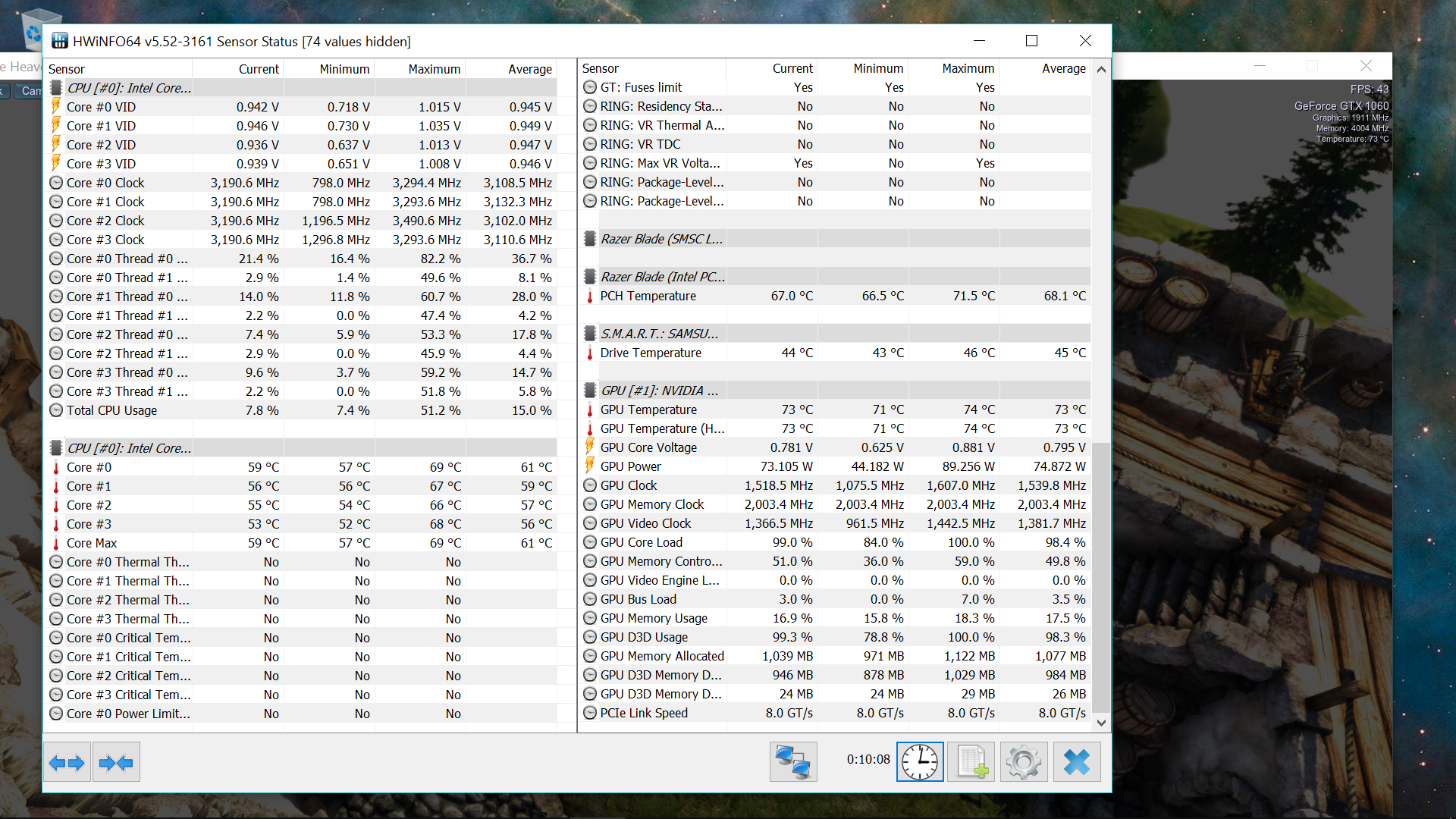Click the HWiNFO64 title bar app icon
Viewport: 1456px width, 819px height.
[x=60, y=41]
